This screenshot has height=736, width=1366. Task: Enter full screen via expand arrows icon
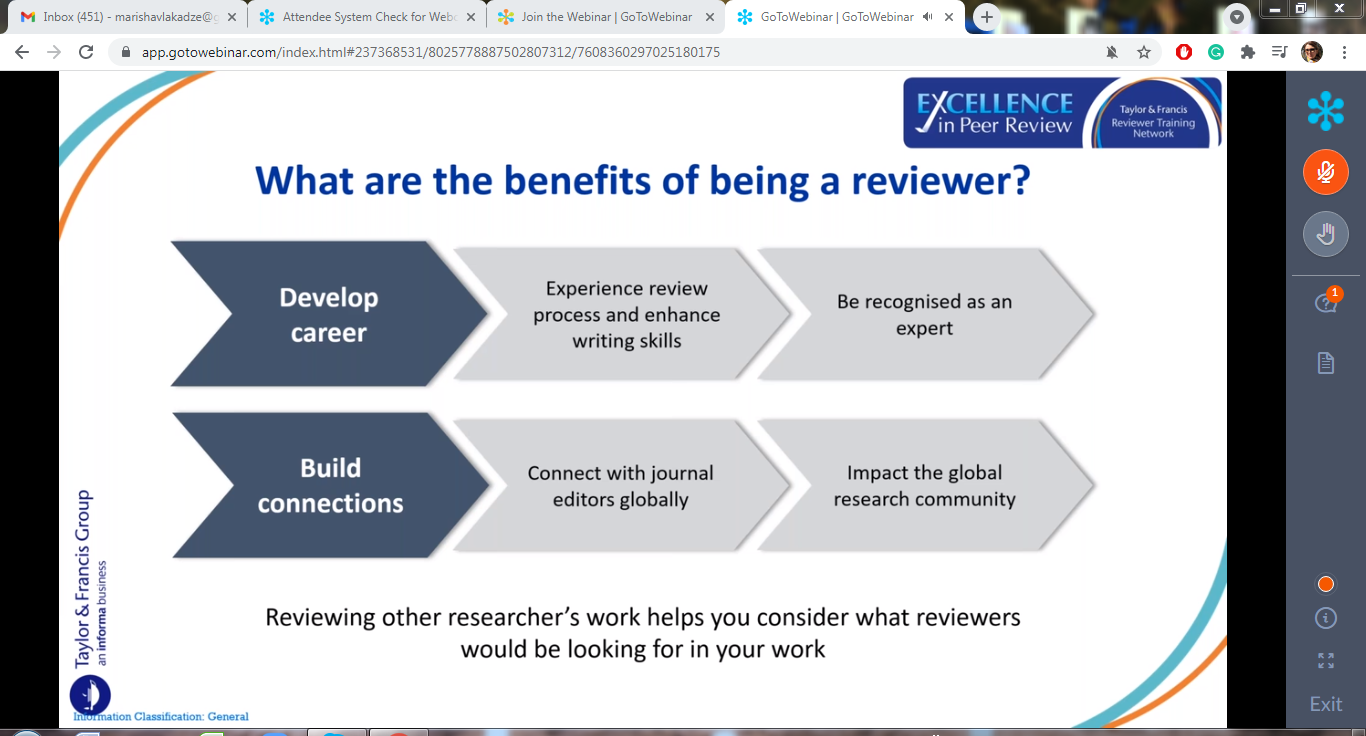(1326, 660)
